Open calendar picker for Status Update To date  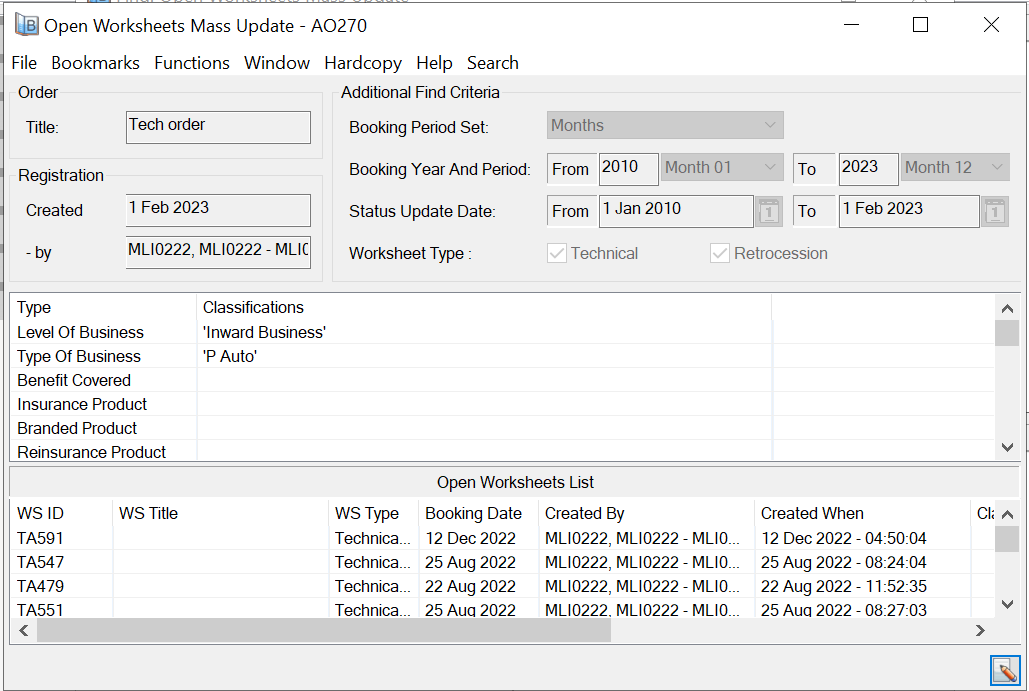[994, 211]
